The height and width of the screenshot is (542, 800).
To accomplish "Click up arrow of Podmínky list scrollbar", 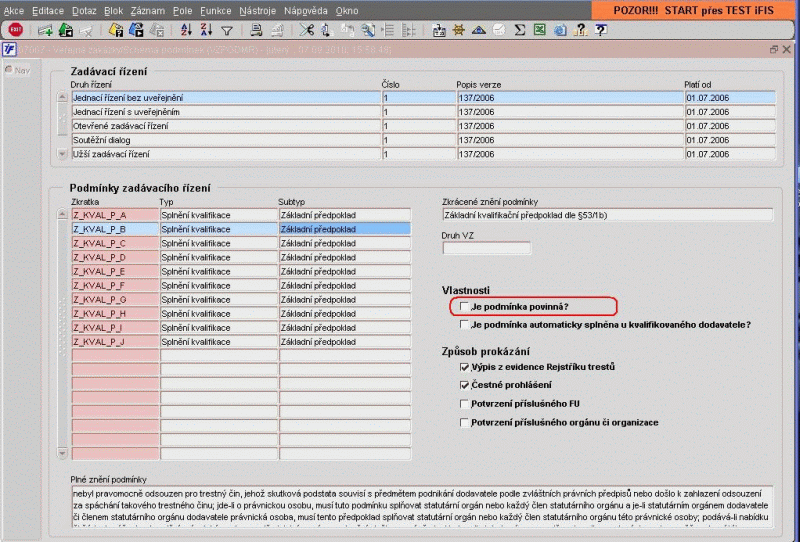I will (x=62, y=214).
